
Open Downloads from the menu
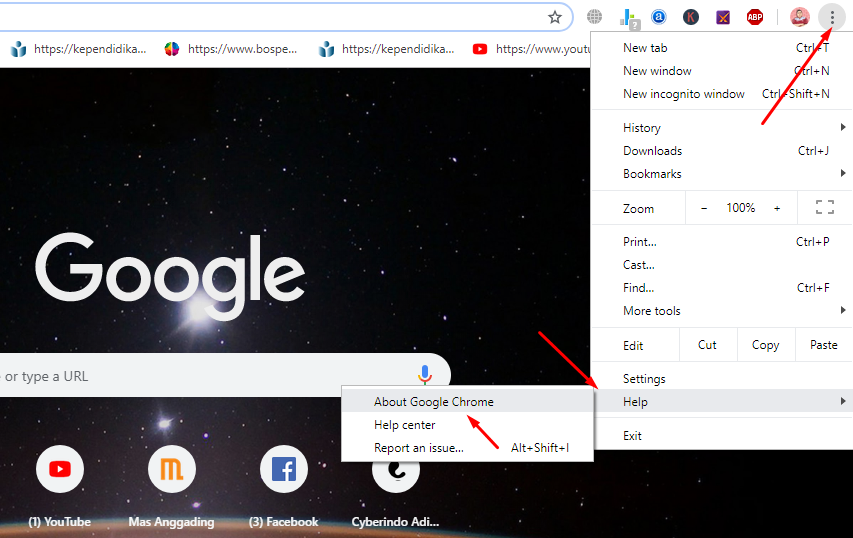point(722,151)
